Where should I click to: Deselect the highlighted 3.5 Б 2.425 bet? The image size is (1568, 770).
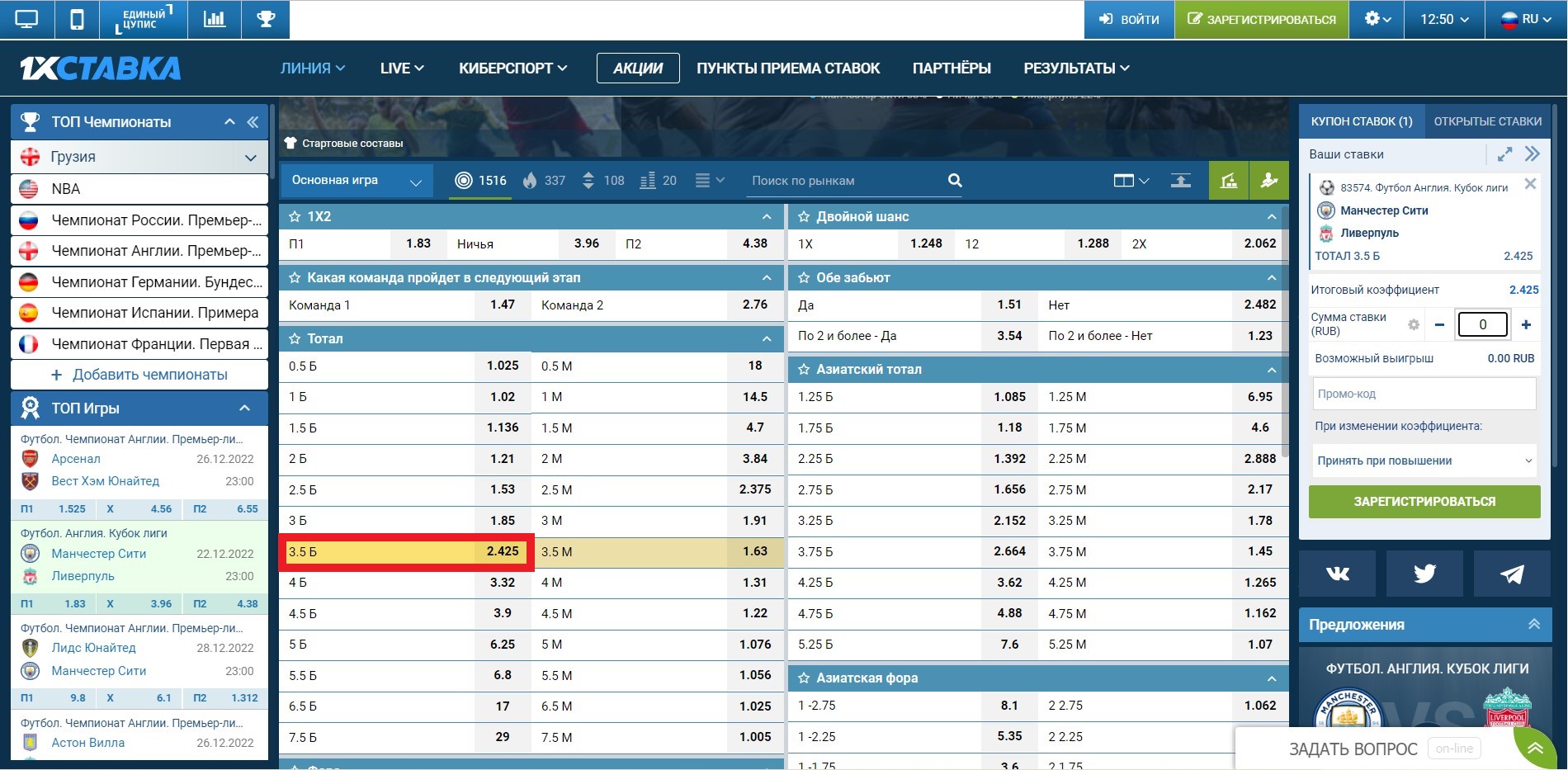[x=406, y=552]
